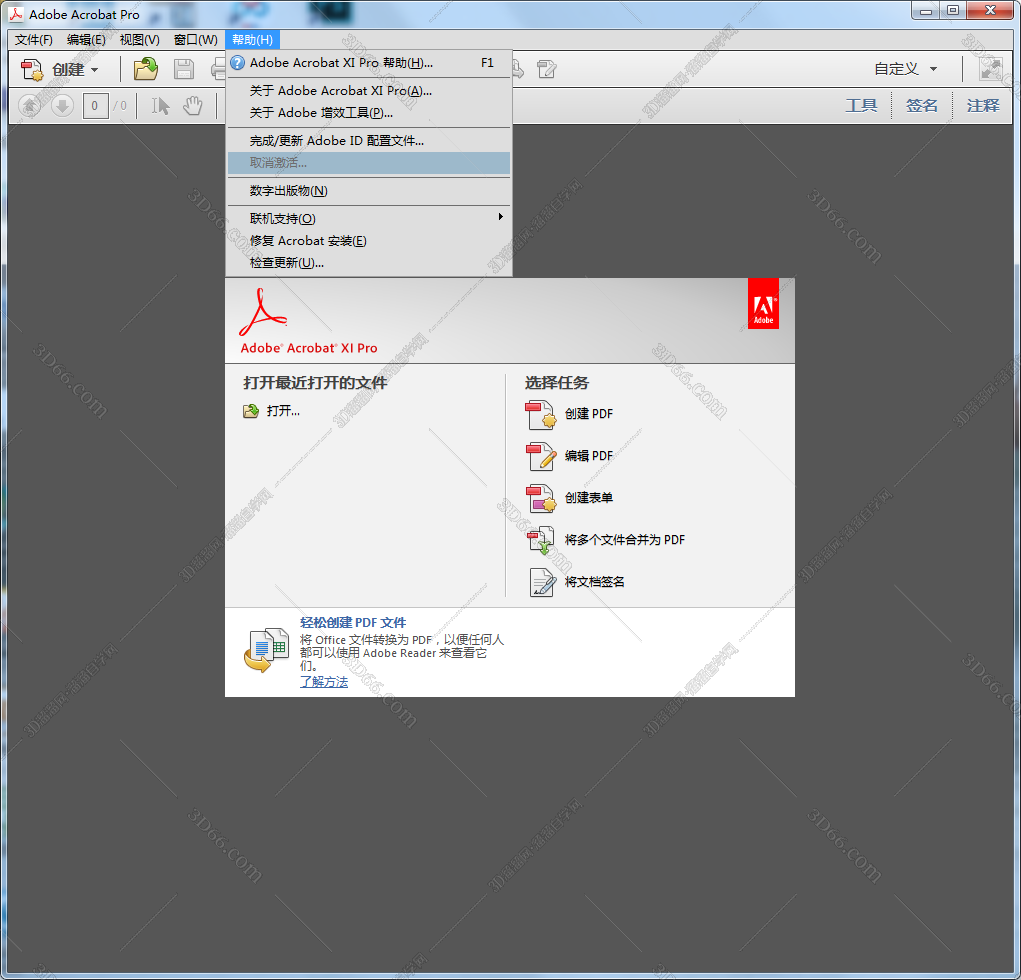Open the File menu
Screen dimensions: 1021x980
(34, 40)
